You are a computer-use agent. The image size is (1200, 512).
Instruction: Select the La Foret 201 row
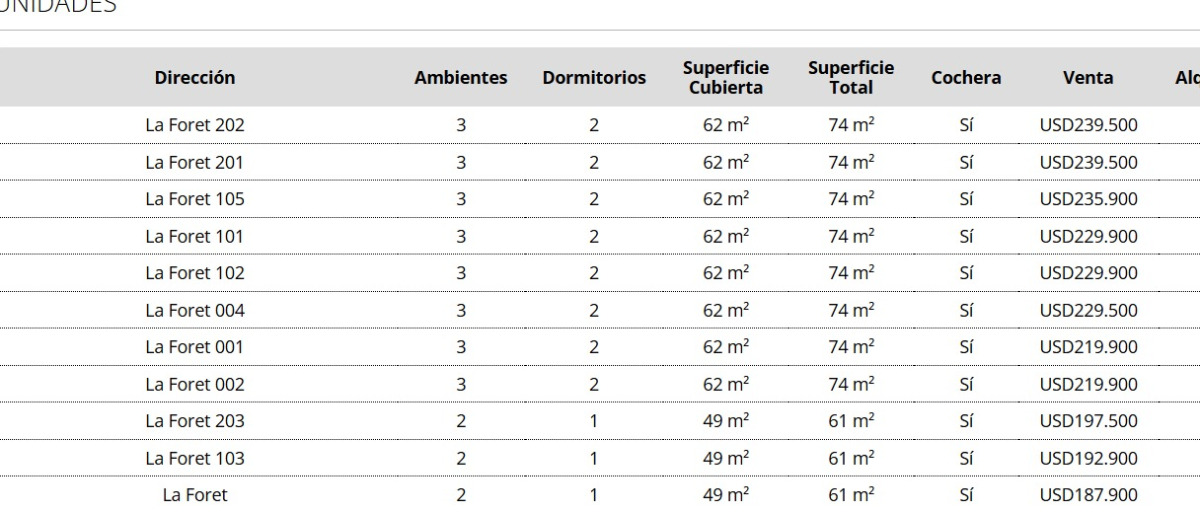click(195, 163)
